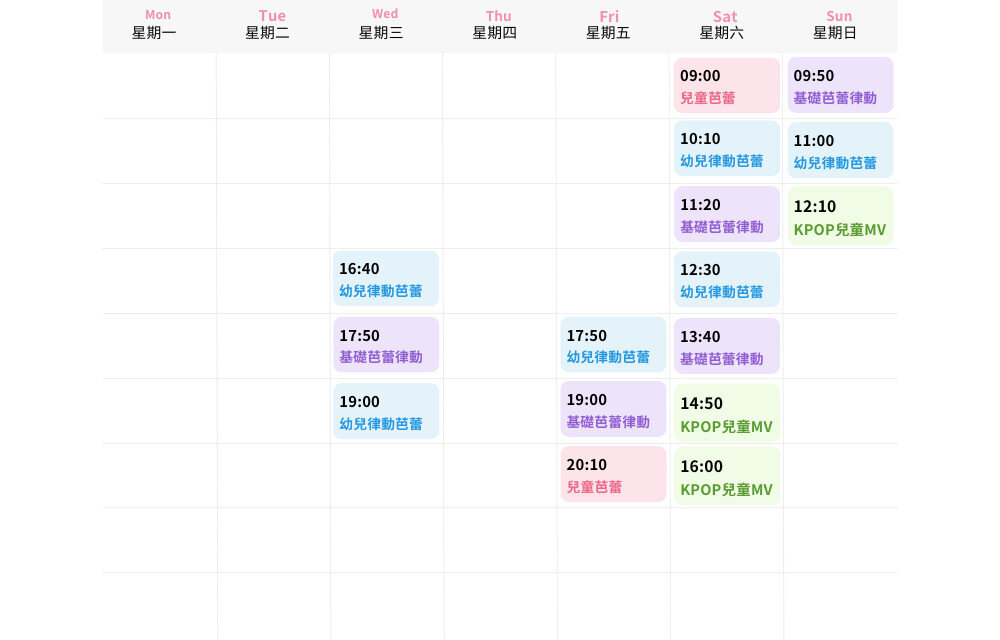Screen dimensions: 1000x640
Task: Click Saturday 11:20 基礎芭蕾律動 card
Action: coord(726,215)
